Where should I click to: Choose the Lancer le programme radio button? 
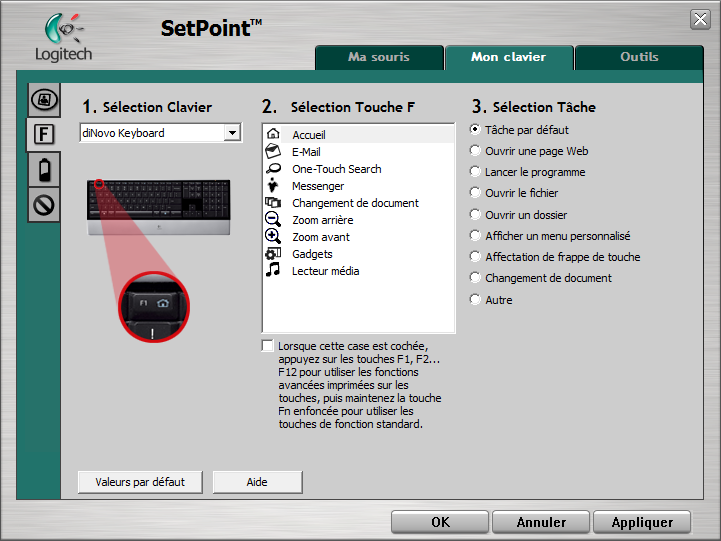click(475, 172)
